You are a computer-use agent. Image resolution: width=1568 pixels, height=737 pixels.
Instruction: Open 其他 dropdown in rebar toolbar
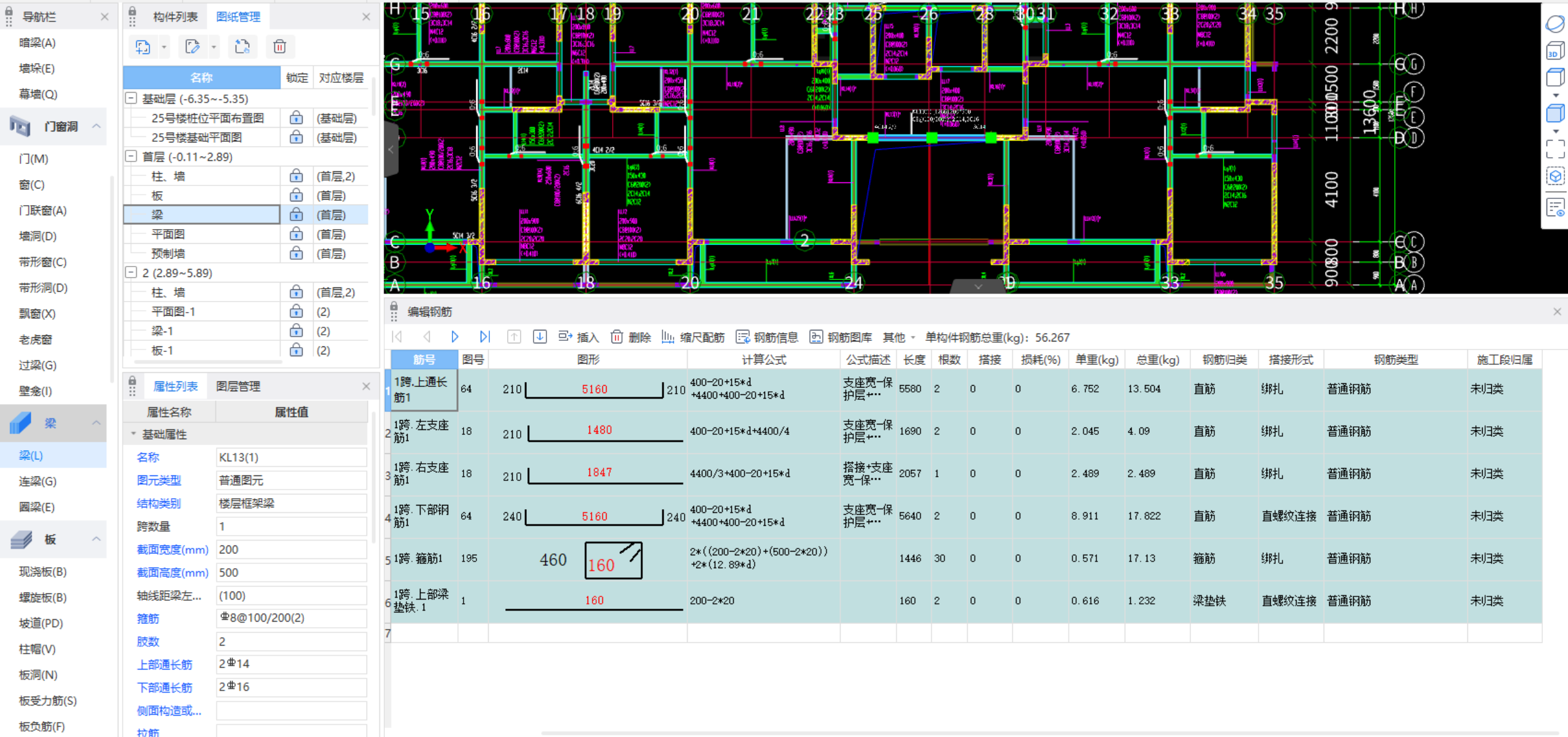click(899, 337)
